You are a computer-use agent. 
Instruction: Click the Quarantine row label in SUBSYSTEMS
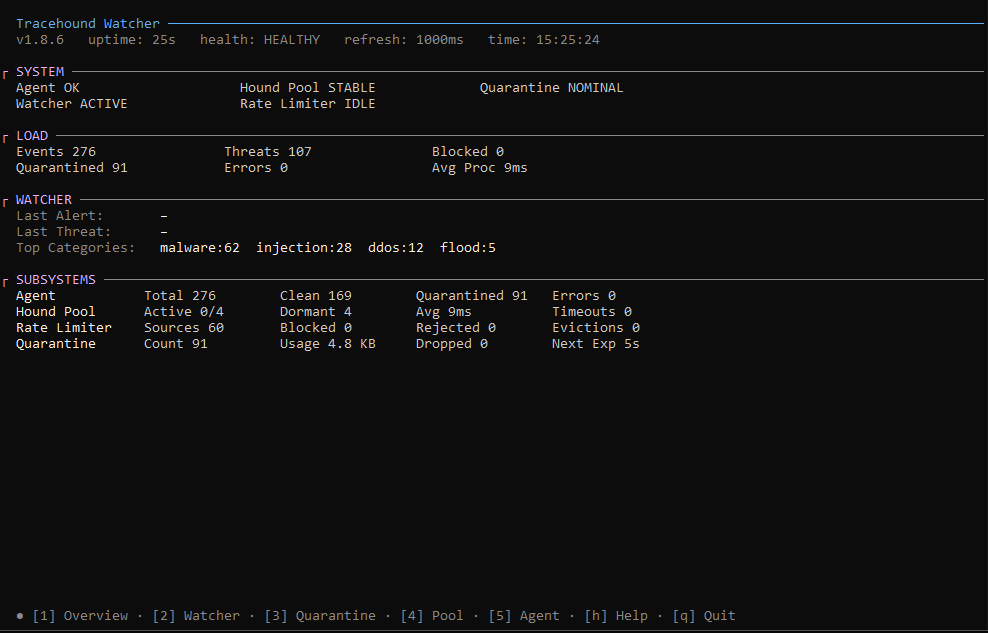[56, 343]
